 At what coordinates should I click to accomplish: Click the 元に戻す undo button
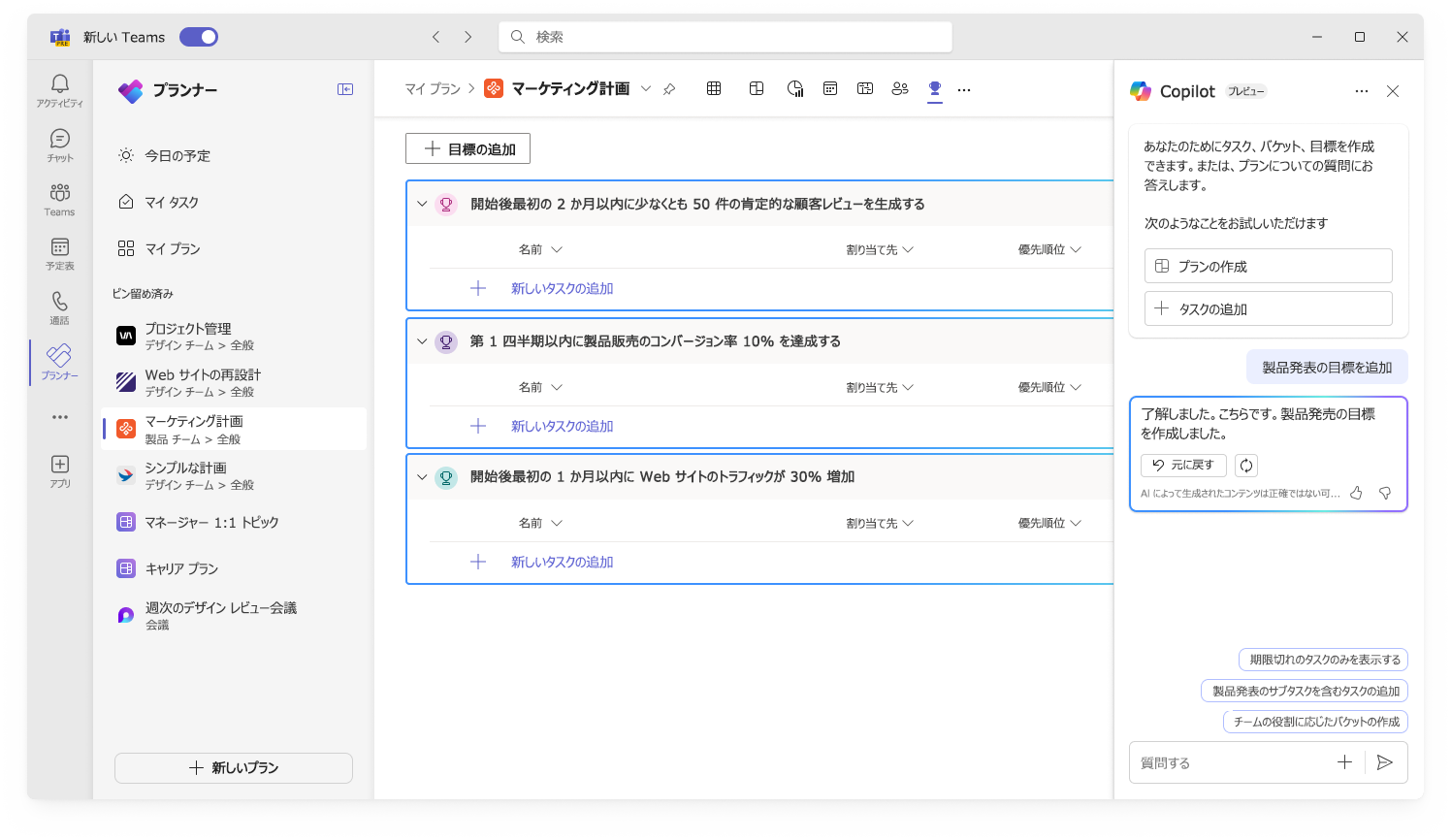1183,466
